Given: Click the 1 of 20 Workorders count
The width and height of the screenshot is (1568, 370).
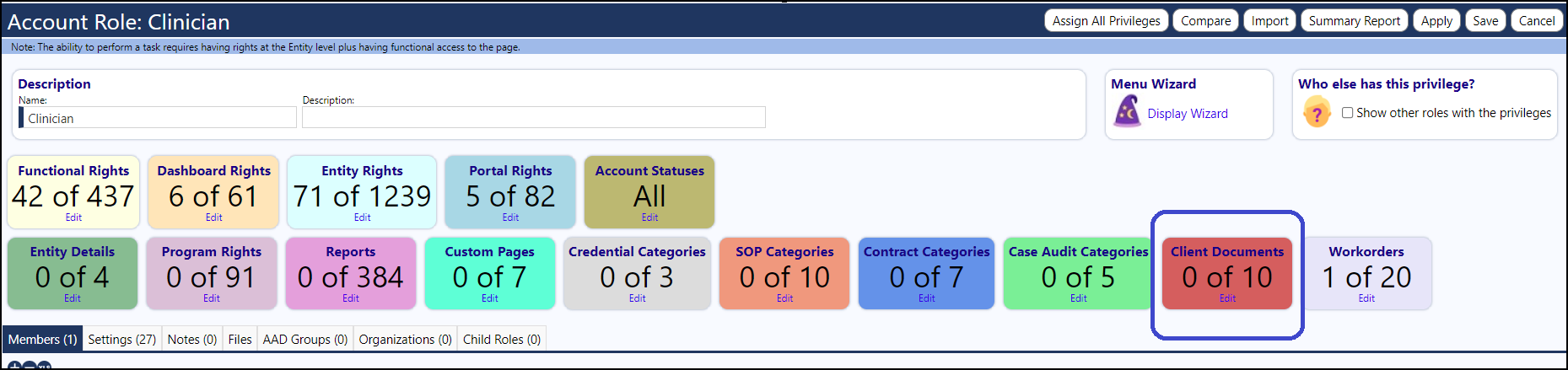Looking at the screenshot, I should tap(1366, 277).
